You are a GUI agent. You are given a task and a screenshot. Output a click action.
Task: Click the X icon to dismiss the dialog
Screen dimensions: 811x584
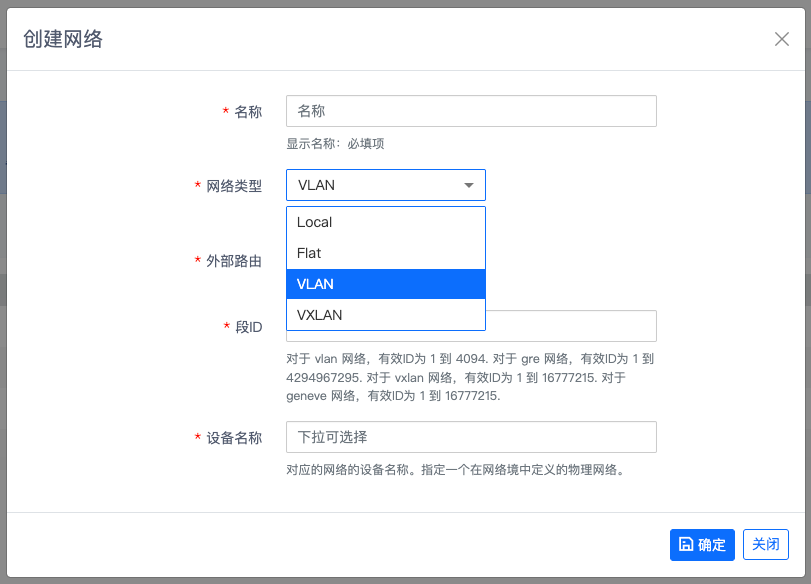coord(782,40)
